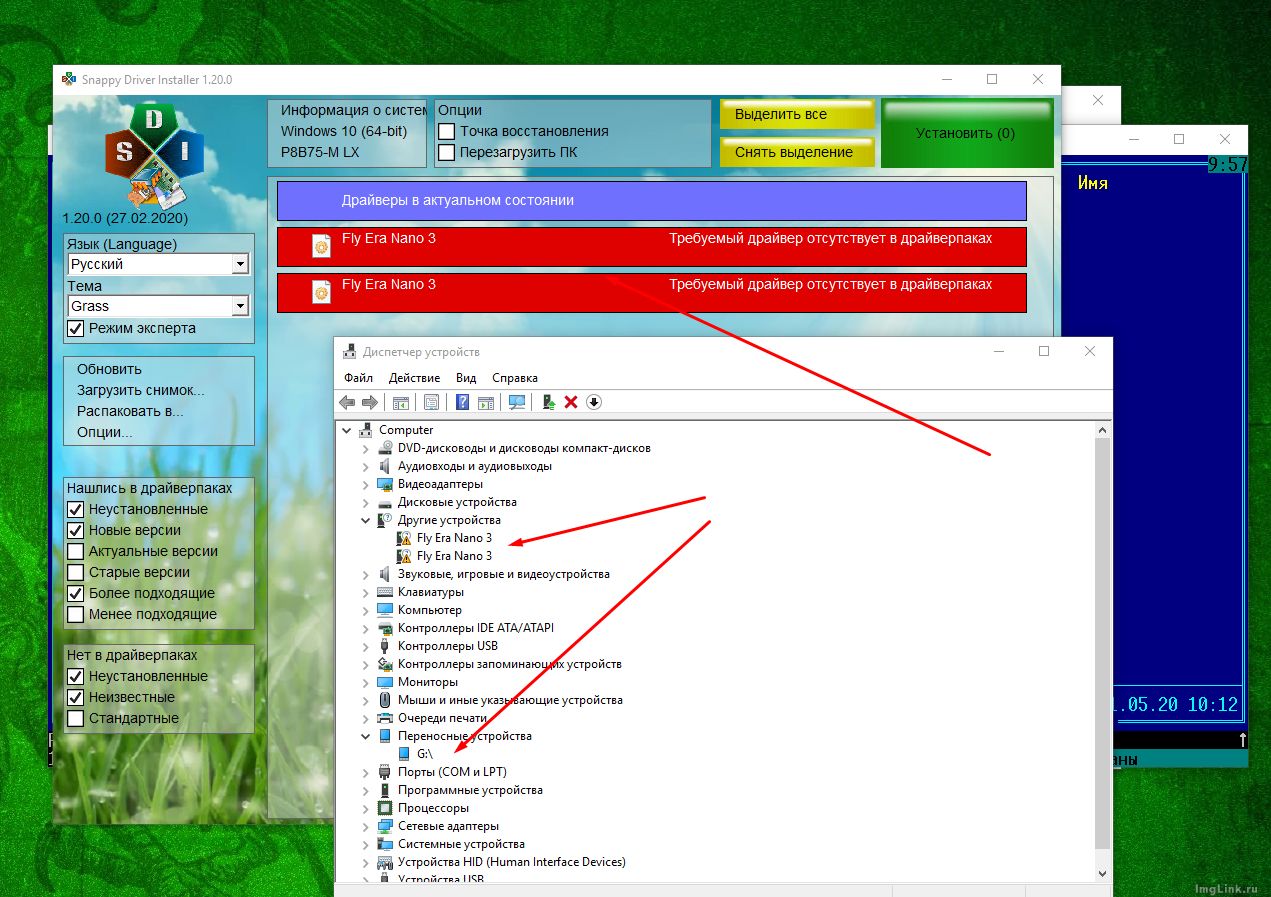Click the Device Manager vertical scrollbar
Viewport: 1271px width, 897px height.
[1103, 640]
